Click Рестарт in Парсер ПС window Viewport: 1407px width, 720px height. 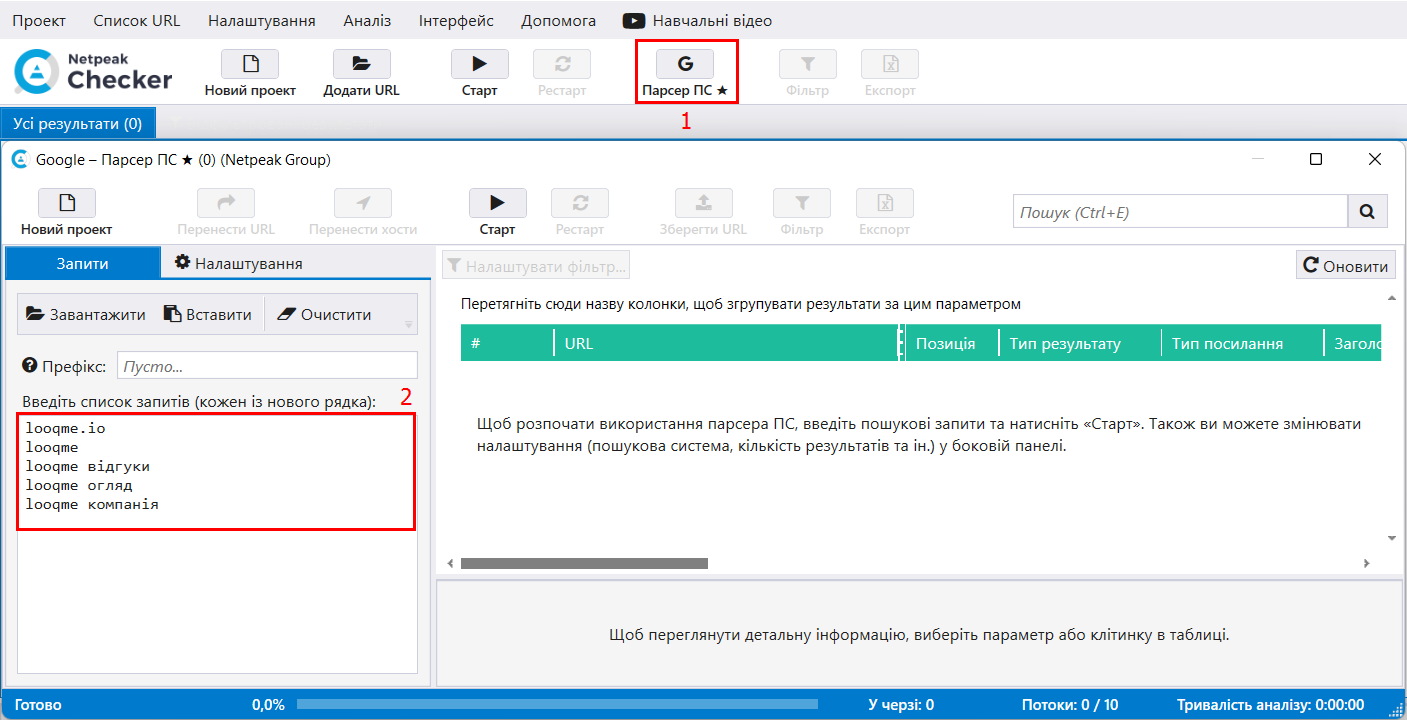(x=580, y=213)
